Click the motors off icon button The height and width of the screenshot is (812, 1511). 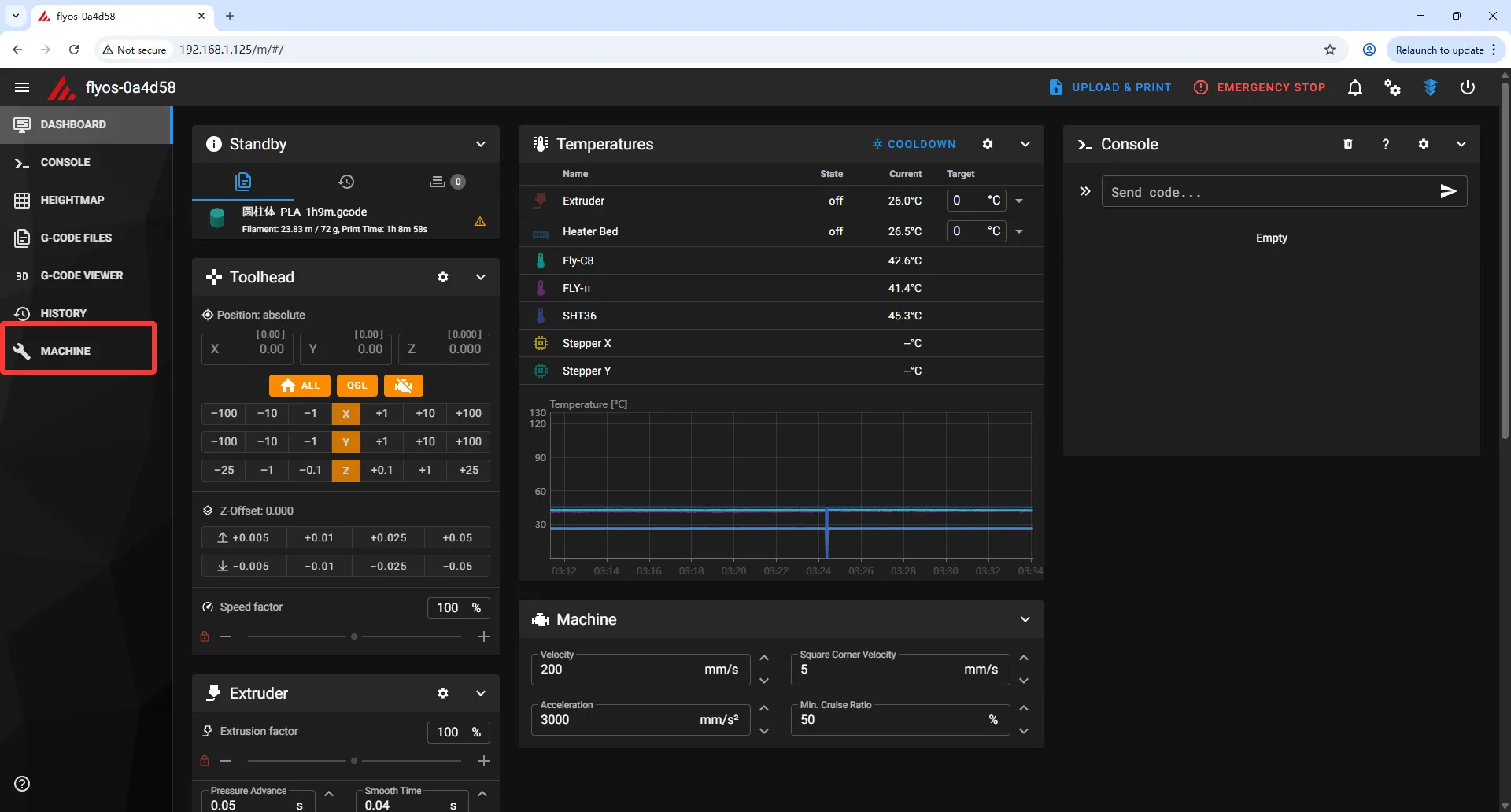[x=404, y=386]
